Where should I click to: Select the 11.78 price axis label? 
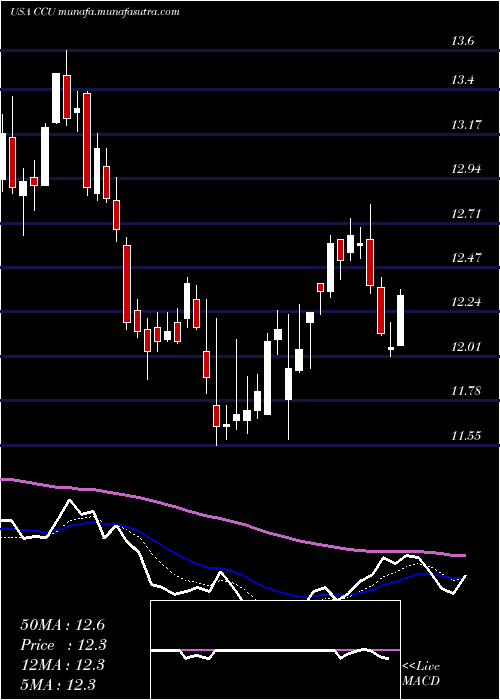(466, 391)
